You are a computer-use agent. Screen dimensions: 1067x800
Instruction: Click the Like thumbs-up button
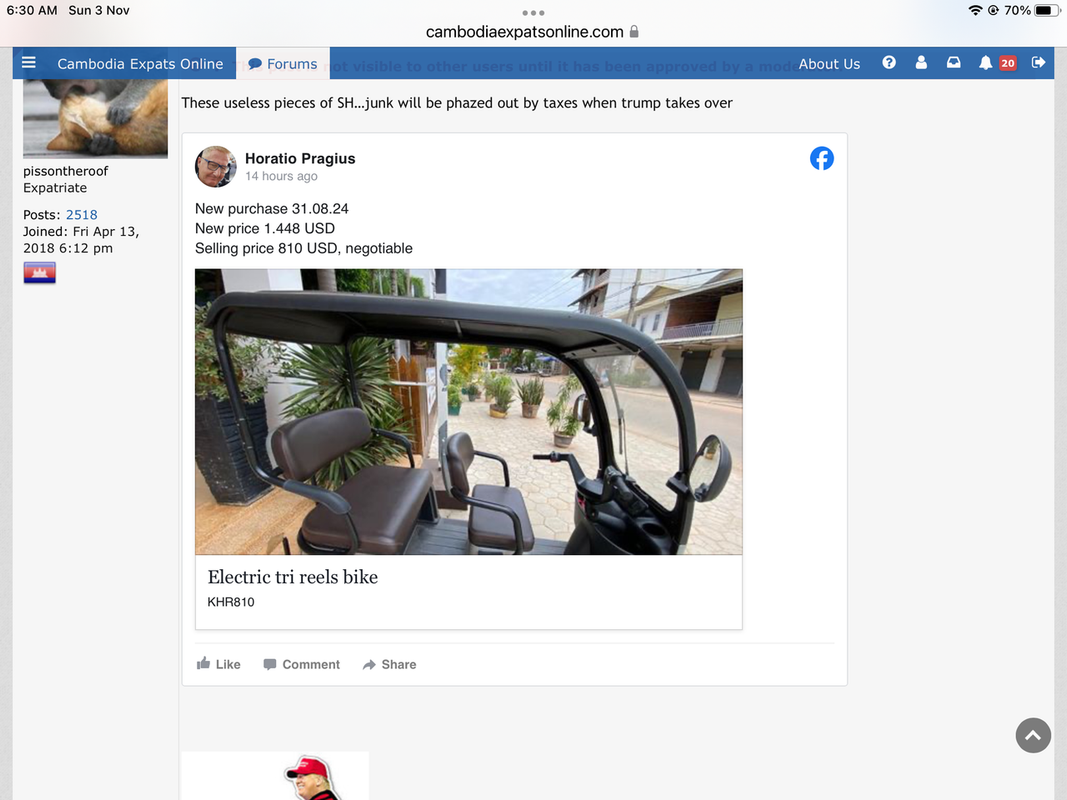tap(218, 664)
